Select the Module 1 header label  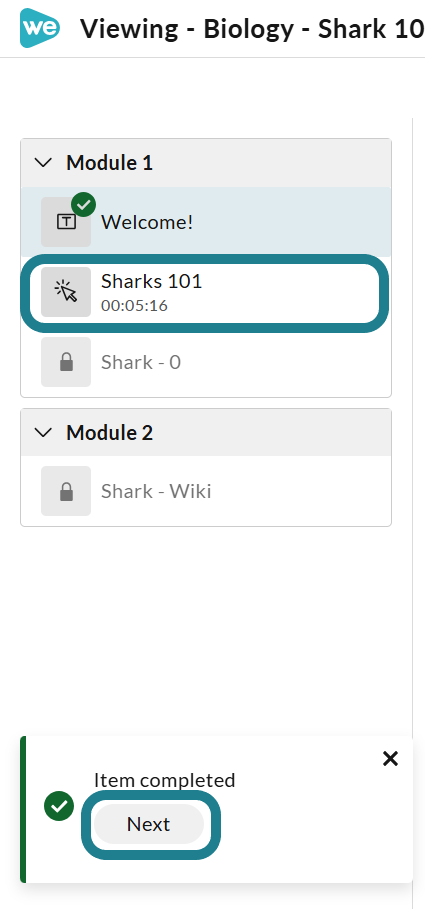click(x=110, y=163)
